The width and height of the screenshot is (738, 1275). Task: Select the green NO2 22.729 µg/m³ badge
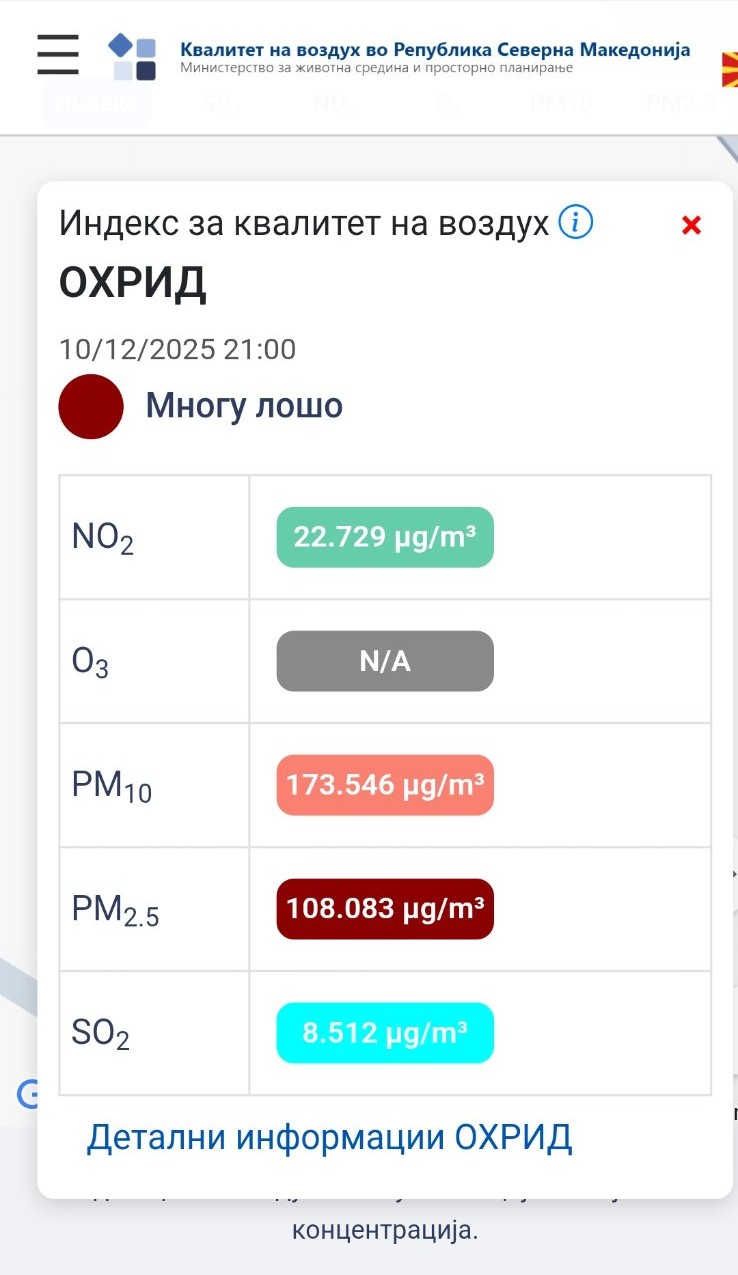[385, 537]
